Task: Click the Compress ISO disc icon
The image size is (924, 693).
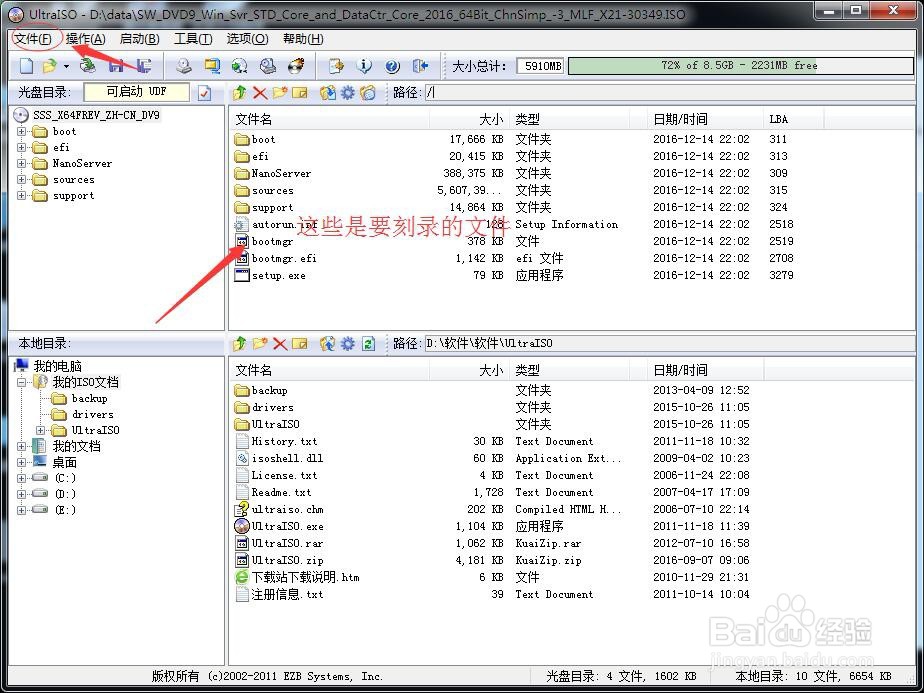Action: 239,65
